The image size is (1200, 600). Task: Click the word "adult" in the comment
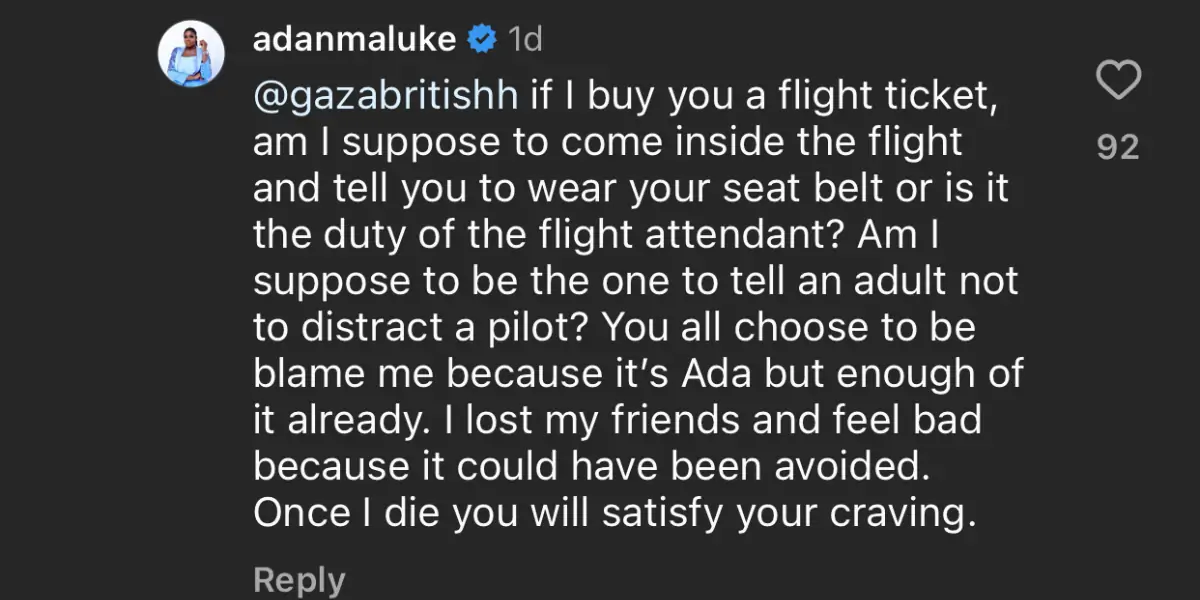coord(862,282)
